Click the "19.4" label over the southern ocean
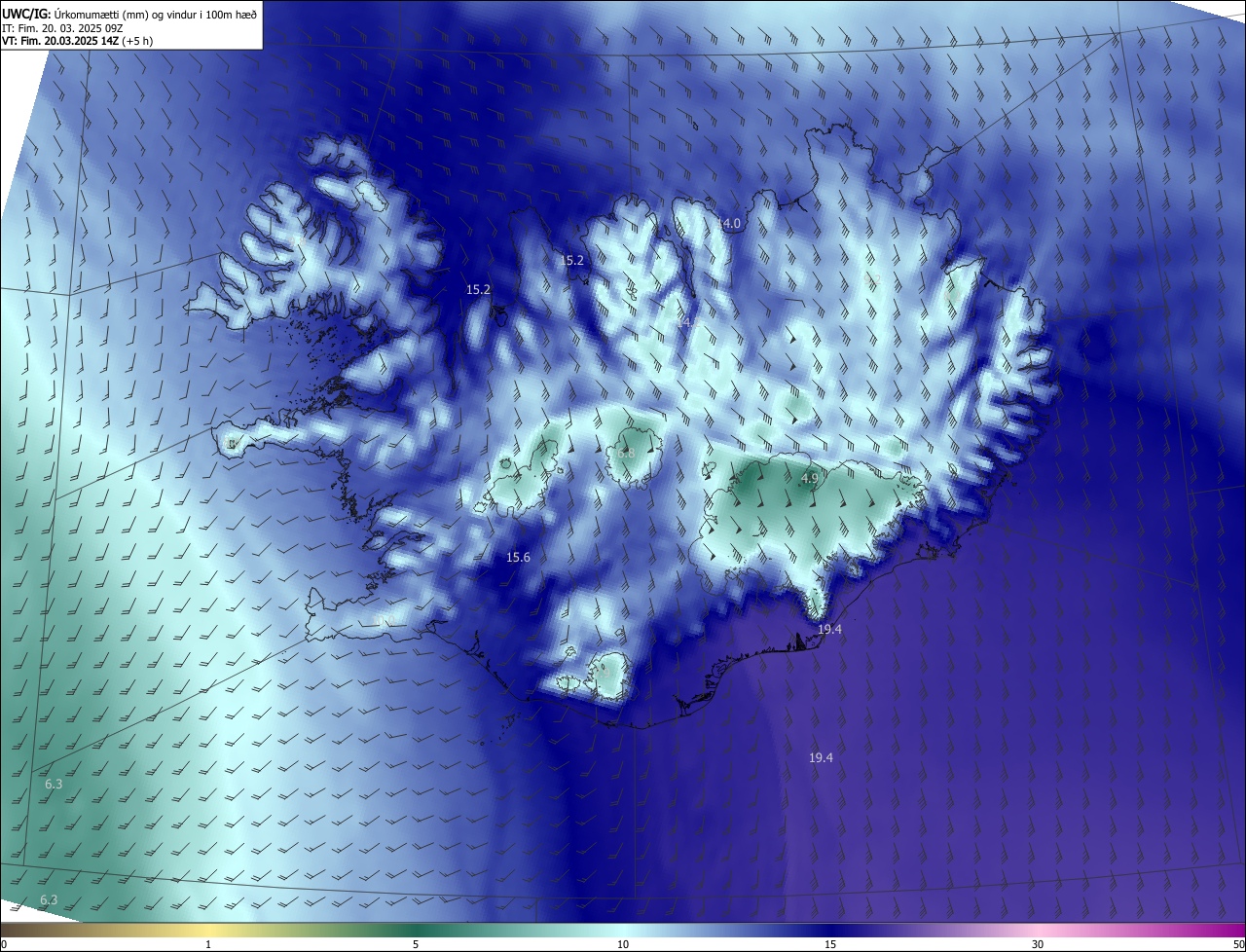 (821, 757)
